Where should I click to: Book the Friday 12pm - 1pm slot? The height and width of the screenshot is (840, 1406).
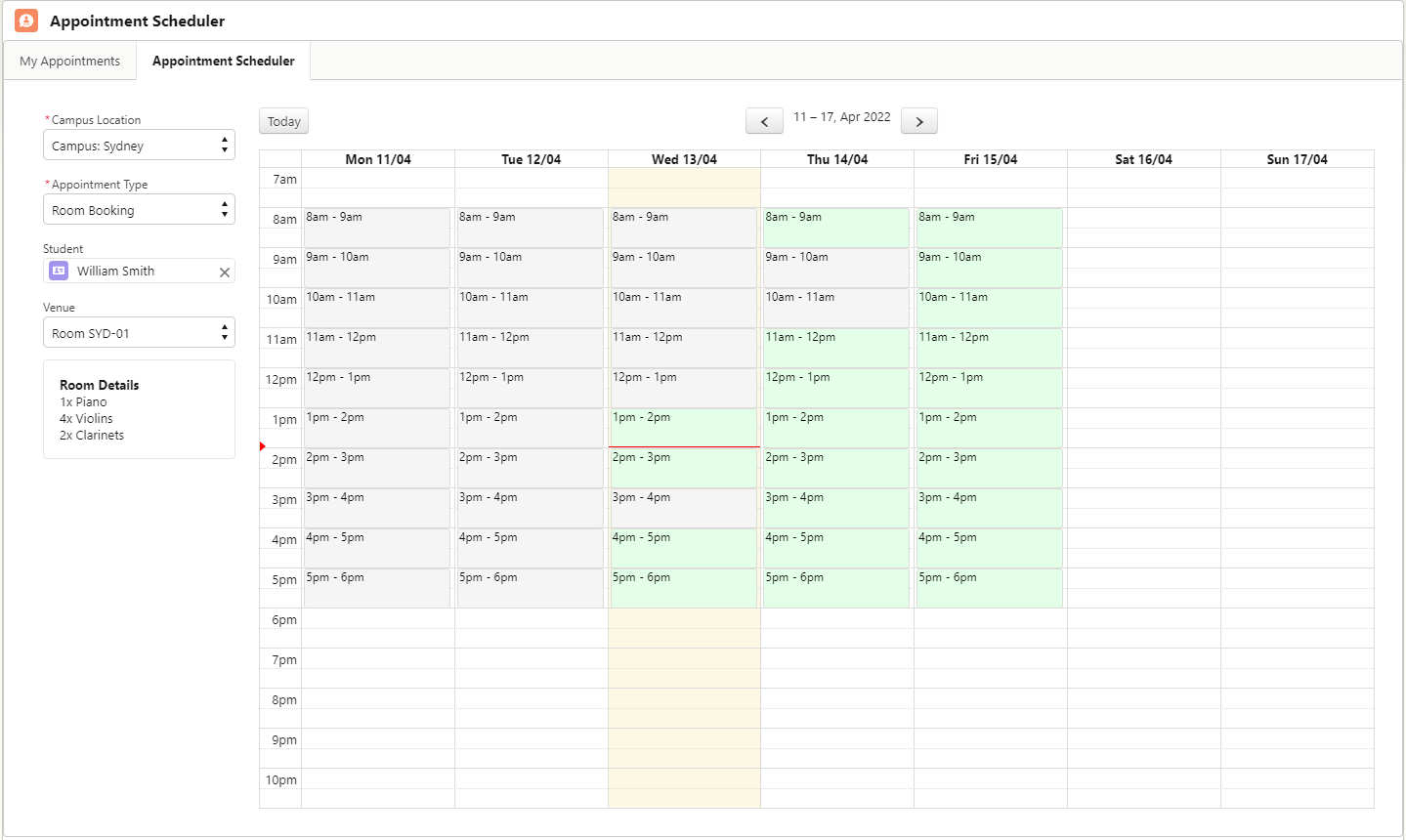(x=989, y=388)
